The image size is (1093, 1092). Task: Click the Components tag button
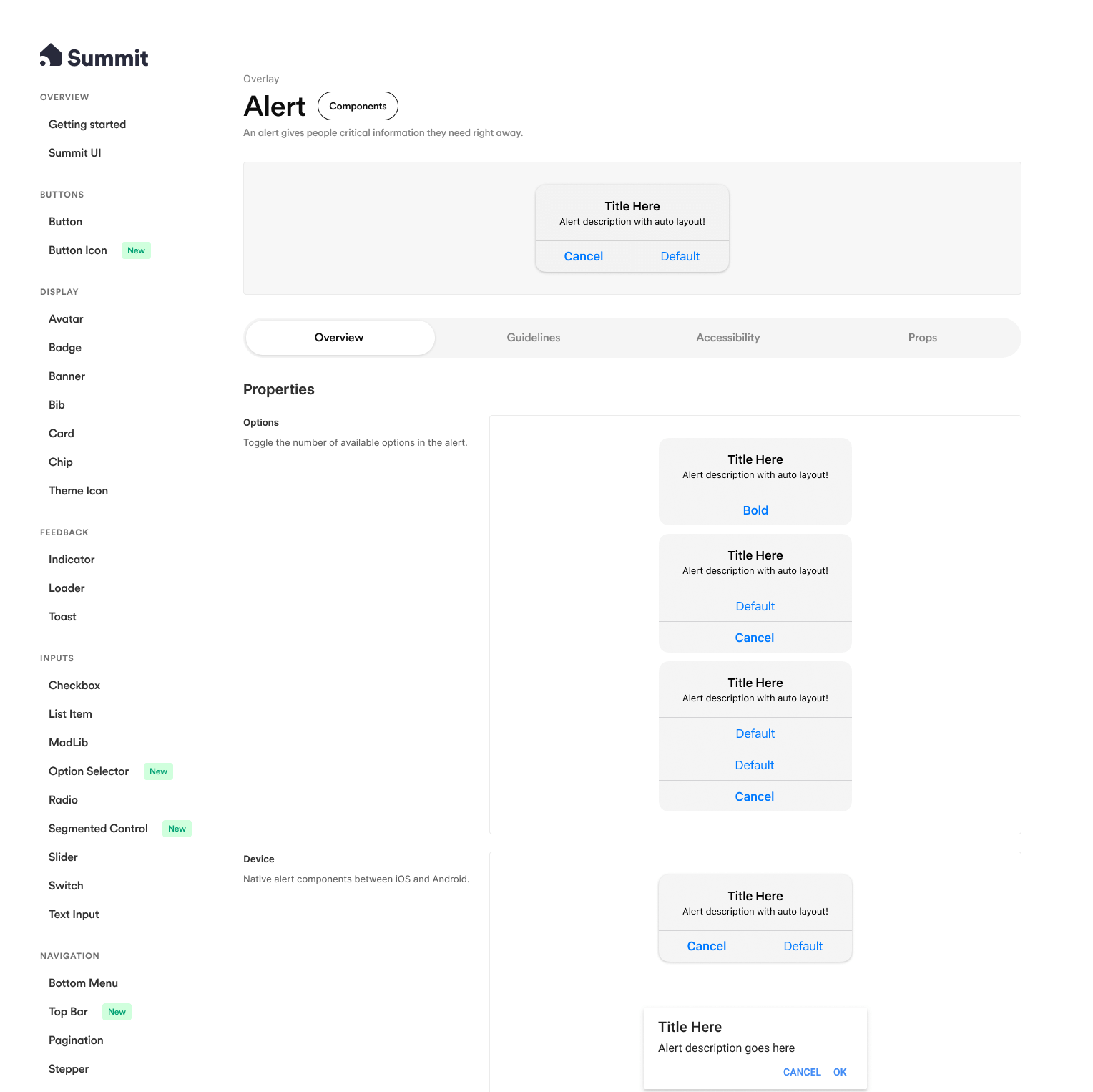[x=358, y=106]
